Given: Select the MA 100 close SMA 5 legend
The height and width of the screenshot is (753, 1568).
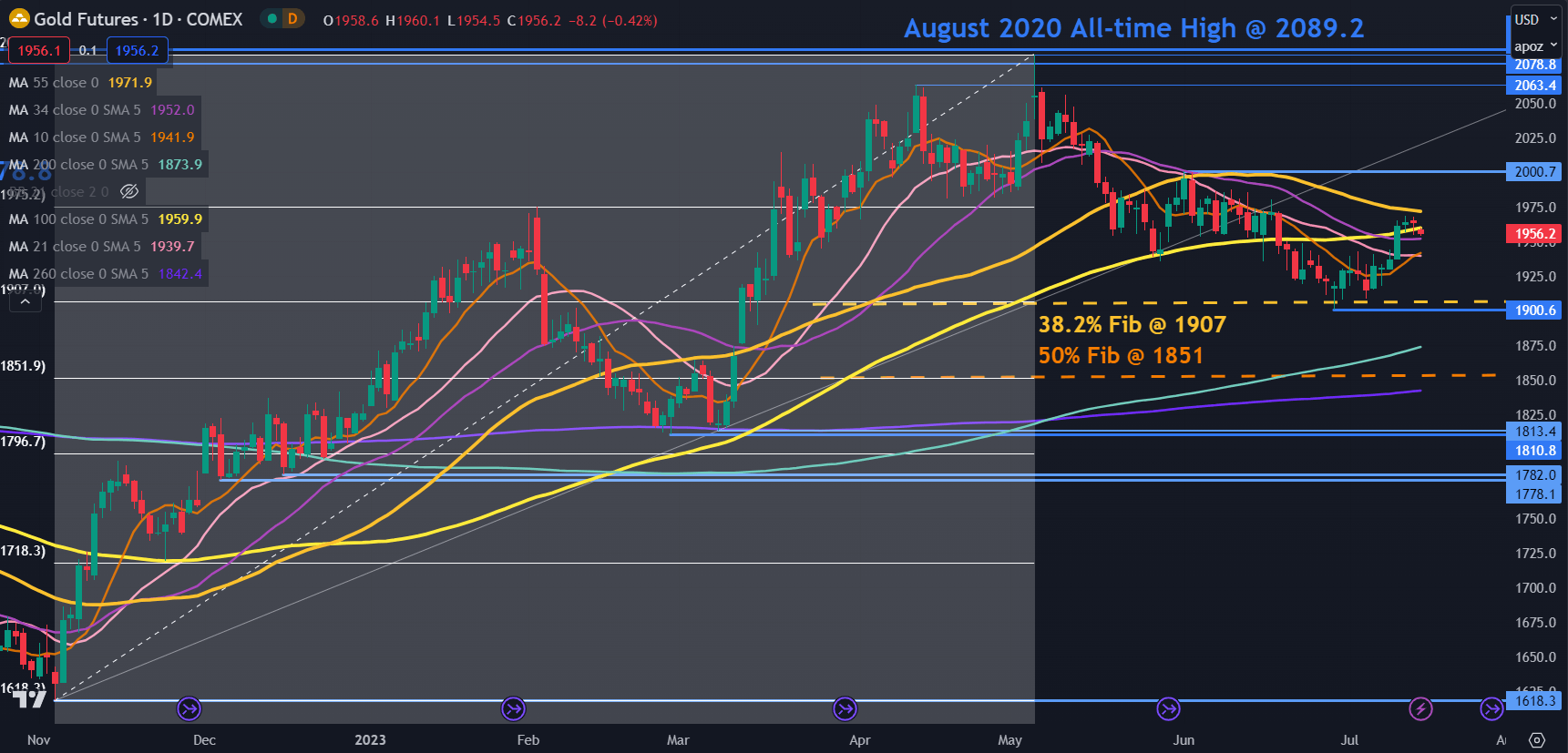Looking at the screenshot, I should click(105, 219).
